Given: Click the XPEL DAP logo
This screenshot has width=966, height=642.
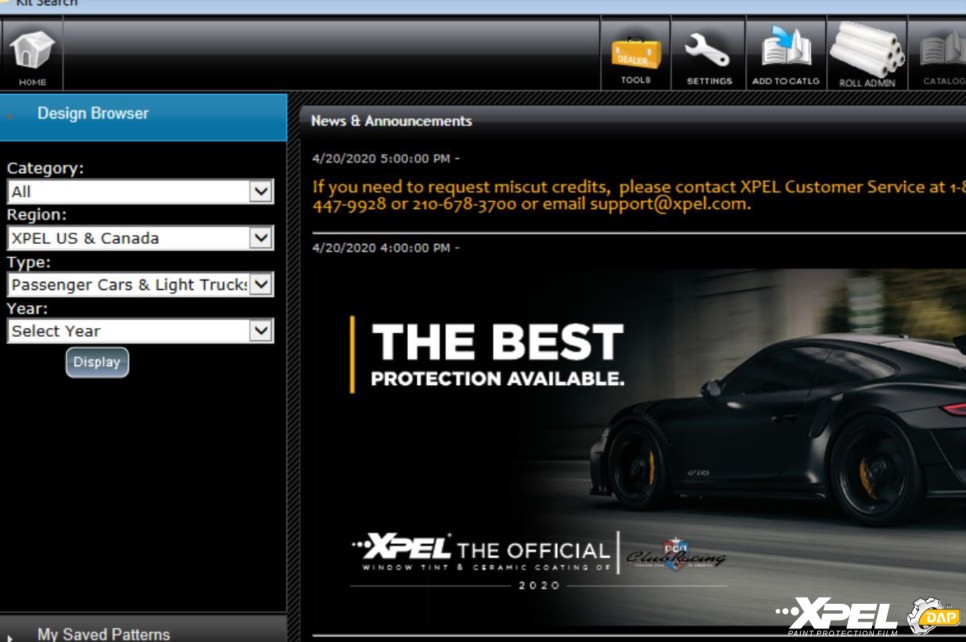Looking at the screenshot, I should pos(868,615).
